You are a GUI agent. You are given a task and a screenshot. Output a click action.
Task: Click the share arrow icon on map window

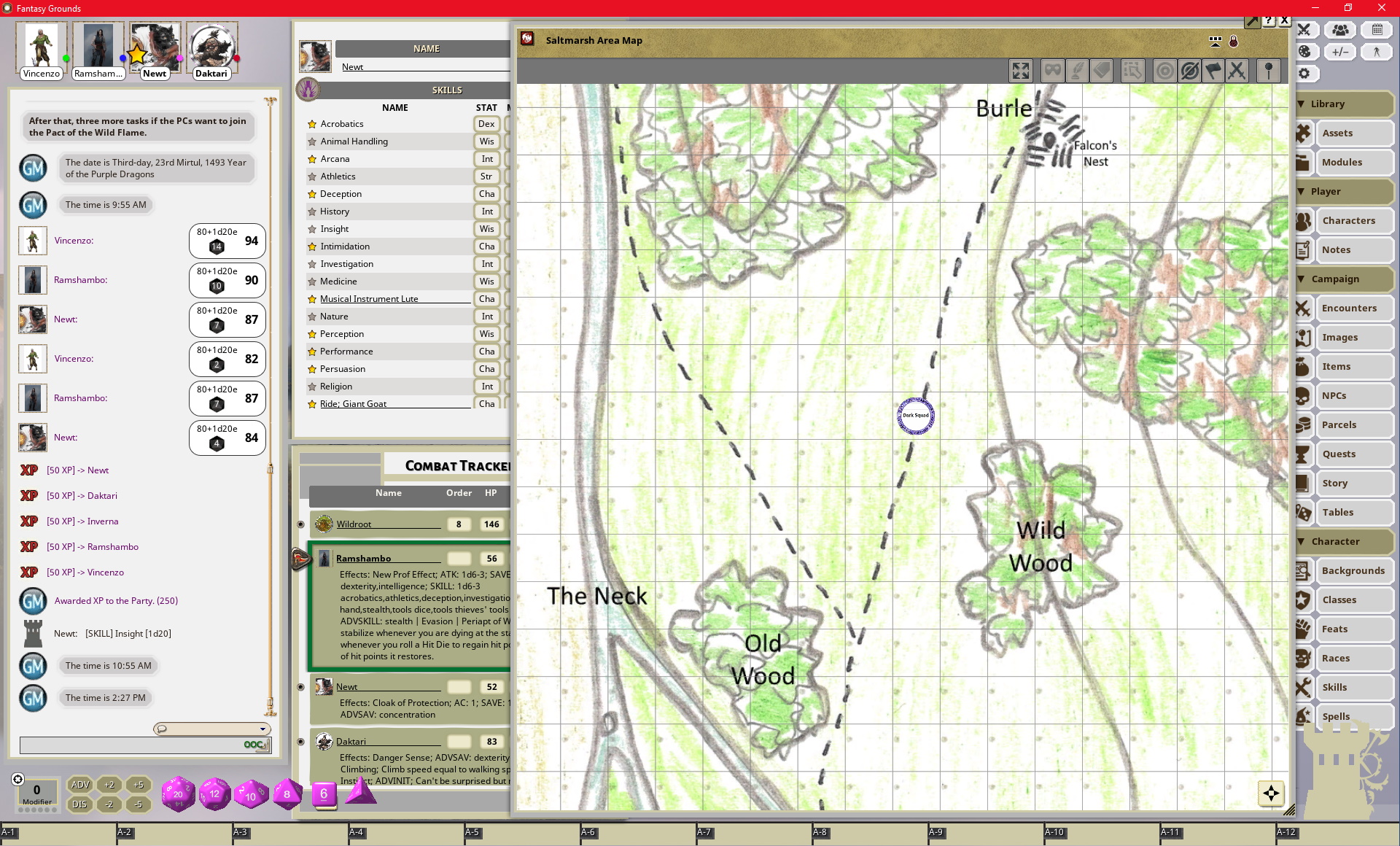(x=1253, y=20)
